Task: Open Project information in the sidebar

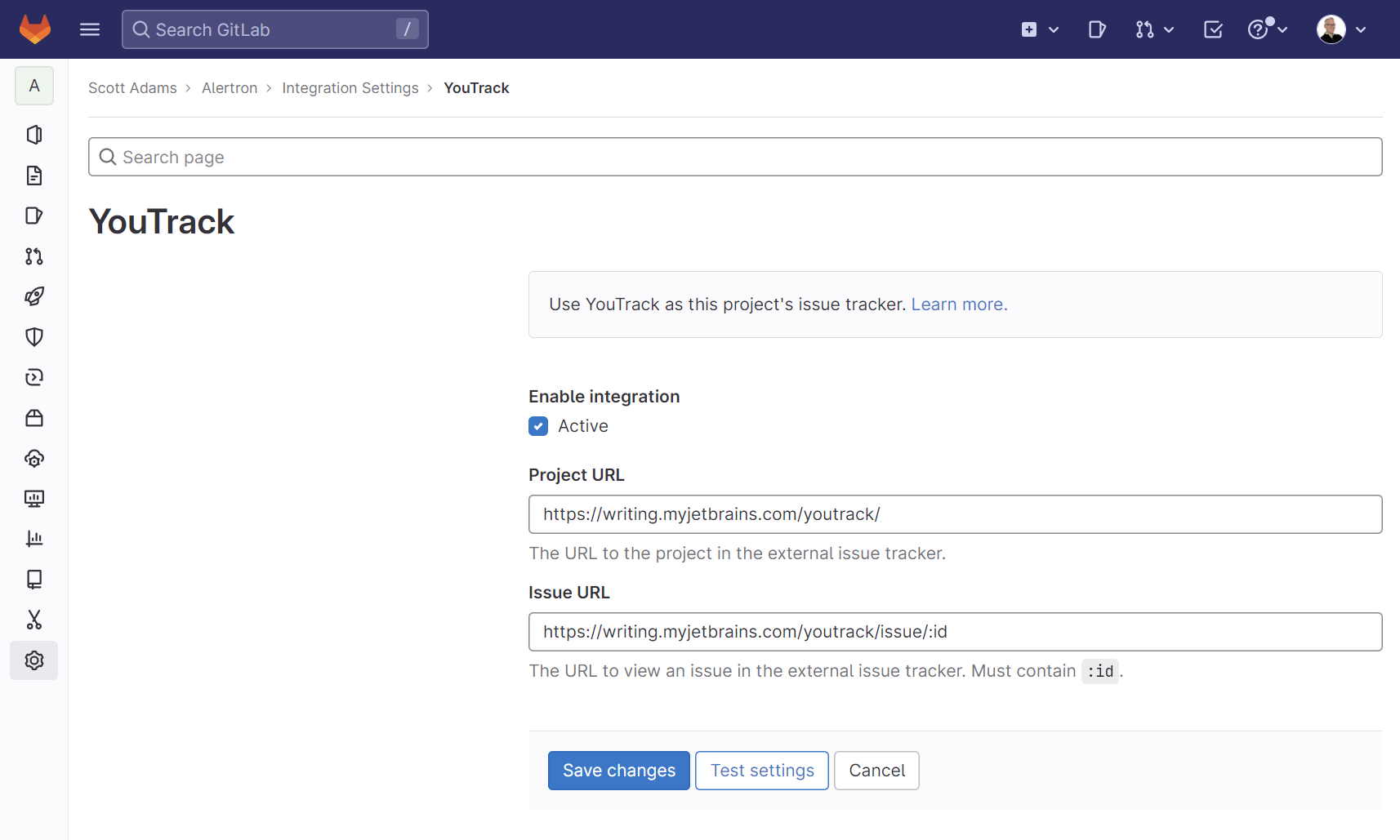Action: 34,135
